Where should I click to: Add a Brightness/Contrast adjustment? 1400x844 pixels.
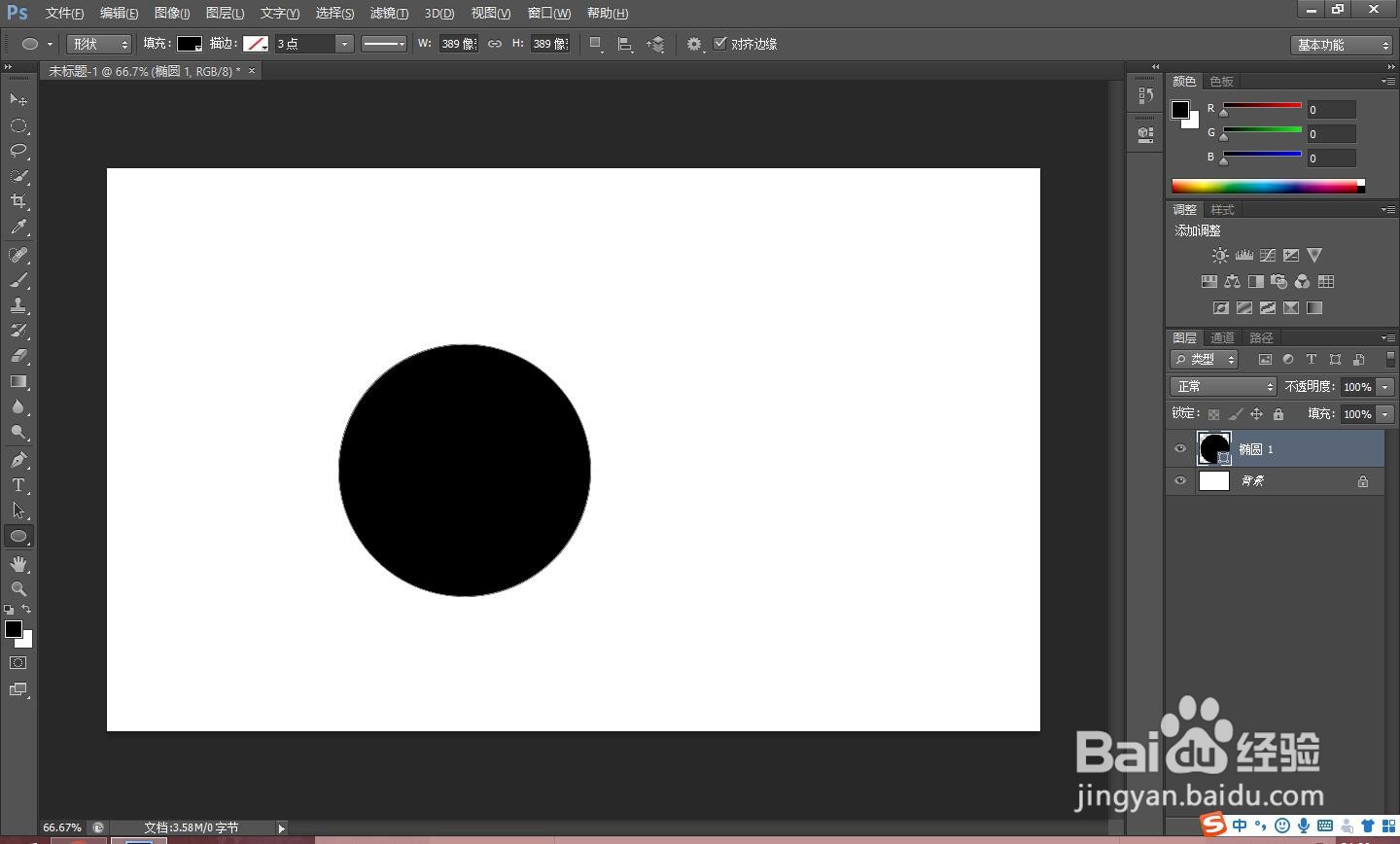click(1220, 256)
